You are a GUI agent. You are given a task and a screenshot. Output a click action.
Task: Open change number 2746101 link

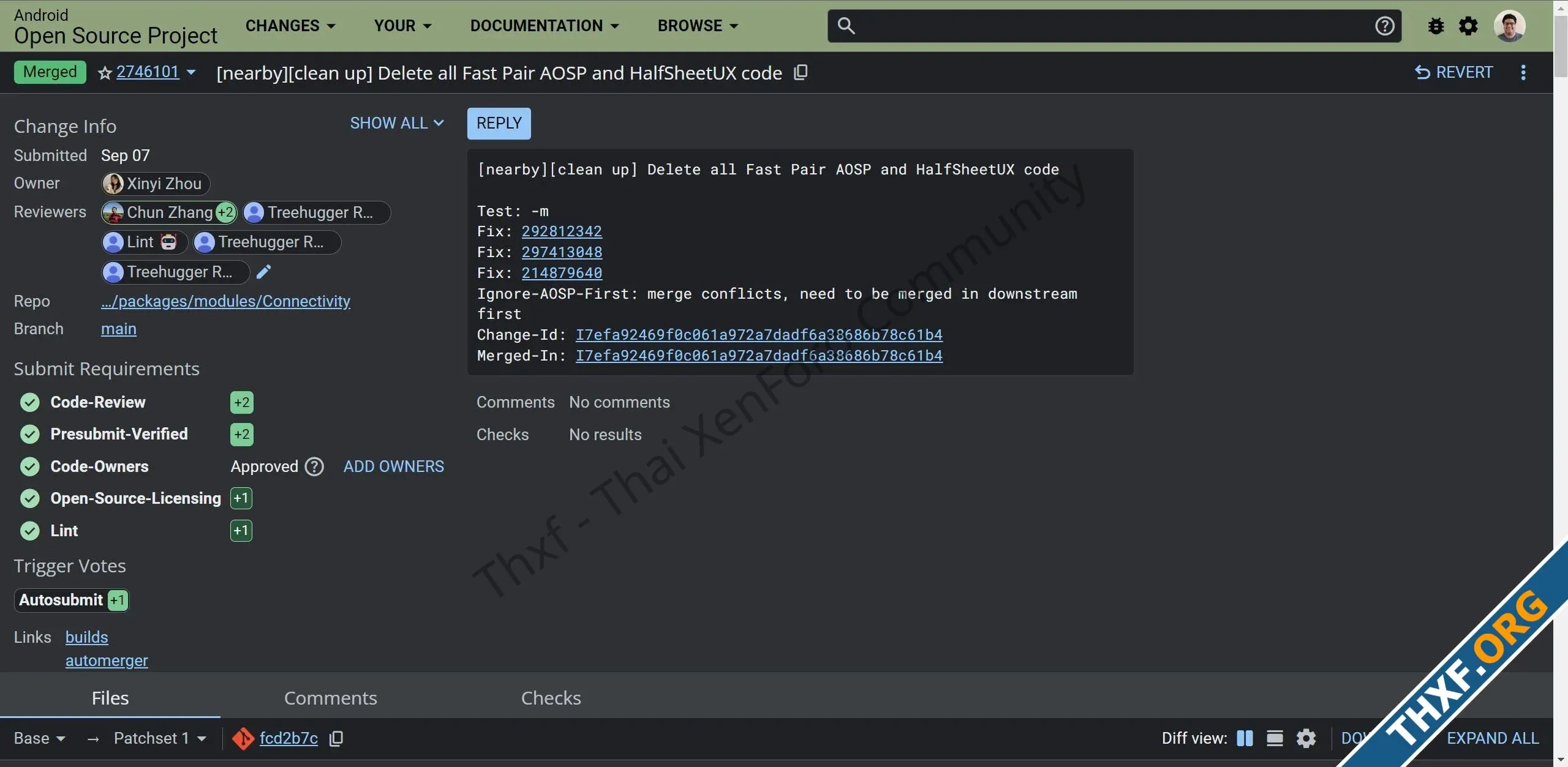point(148,72)
